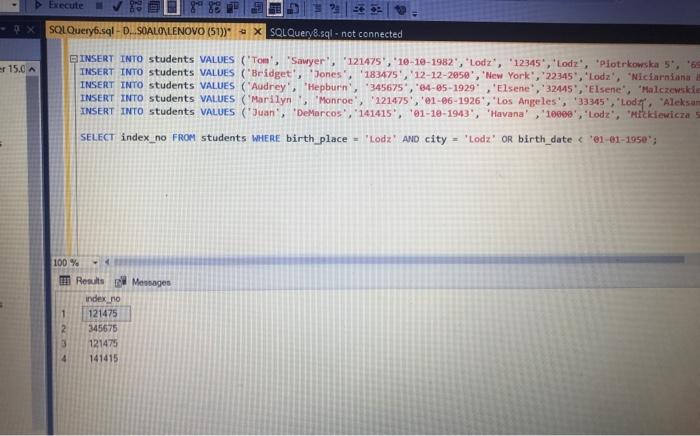Open the 100 % zoom dropdown
This screenshot has height=436, width=700.
click(x=95, y=262)
